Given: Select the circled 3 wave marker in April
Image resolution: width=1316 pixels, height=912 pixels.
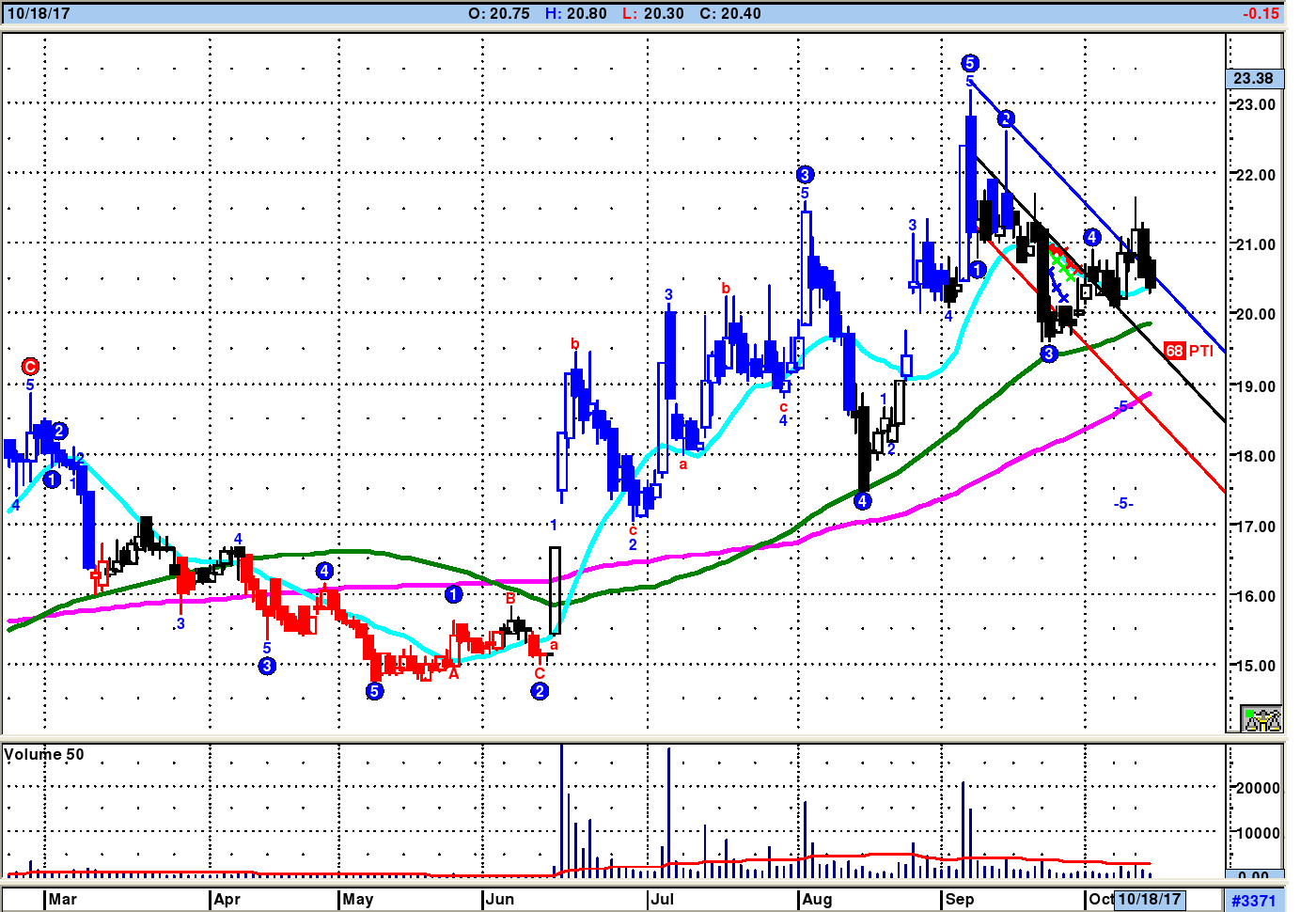Looking at the screenshot, I should tap(267, 666).
